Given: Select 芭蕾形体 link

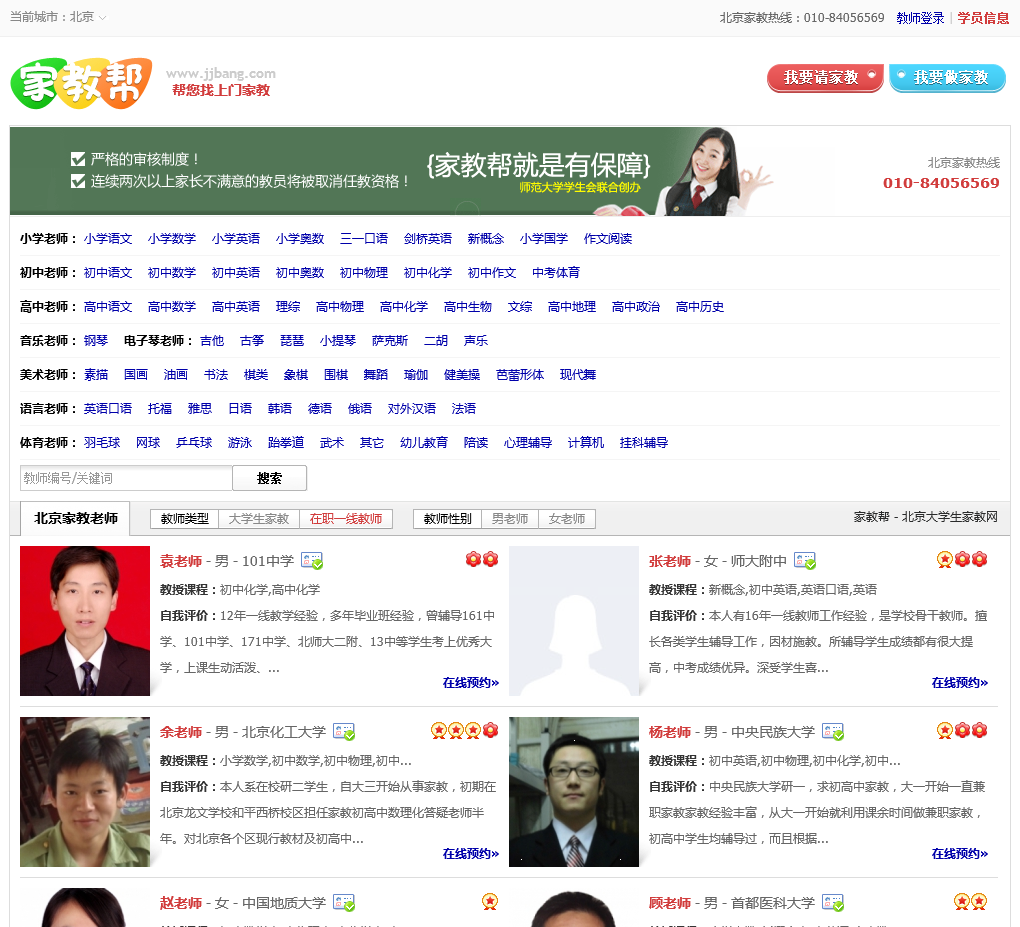Looking at the screenshot, I should 520,375.
